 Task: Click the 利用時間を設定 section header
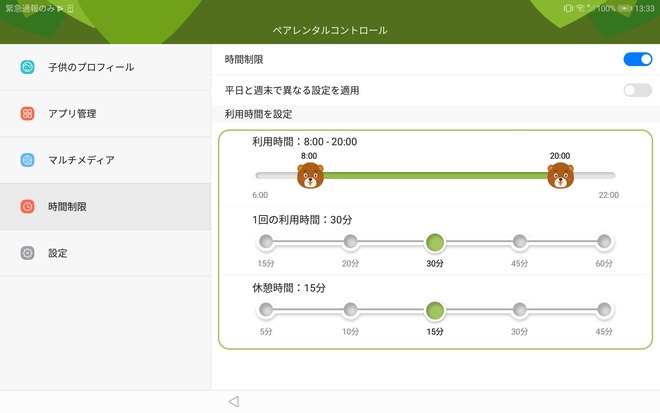[x=258, y=114]
